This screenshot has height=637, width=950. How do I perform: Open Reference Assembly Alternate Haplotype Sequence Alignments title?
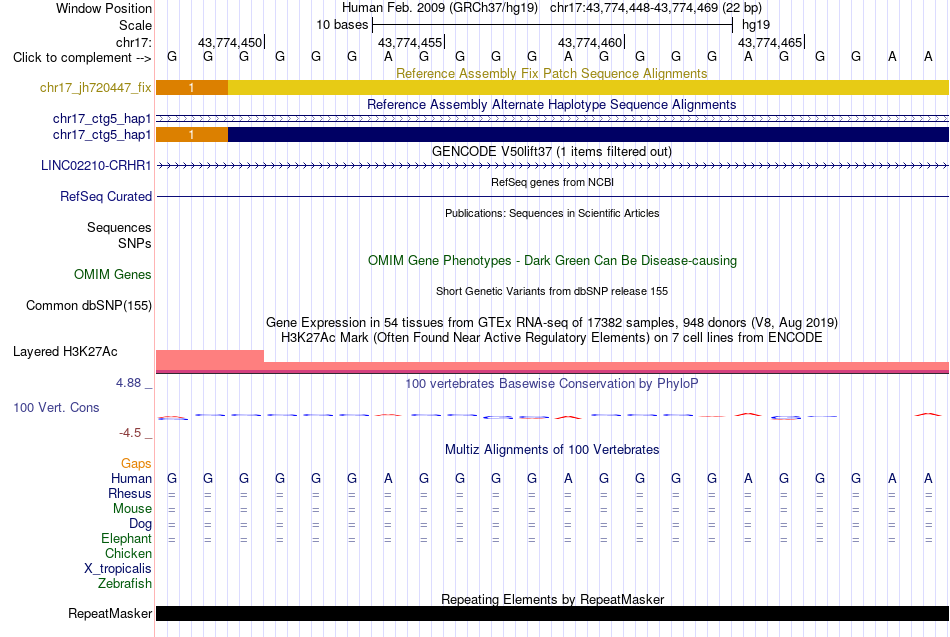click(551, 104)
